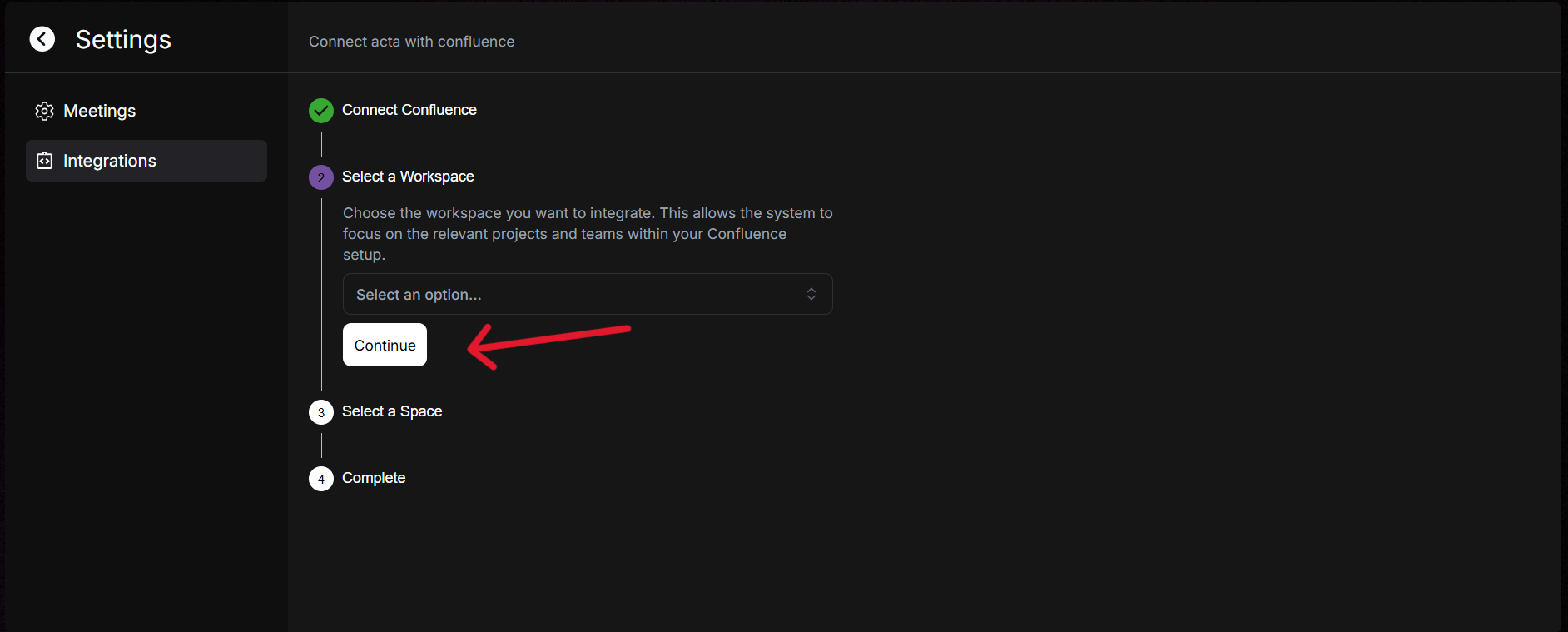Click the Continue button

[x=385, y=345]
